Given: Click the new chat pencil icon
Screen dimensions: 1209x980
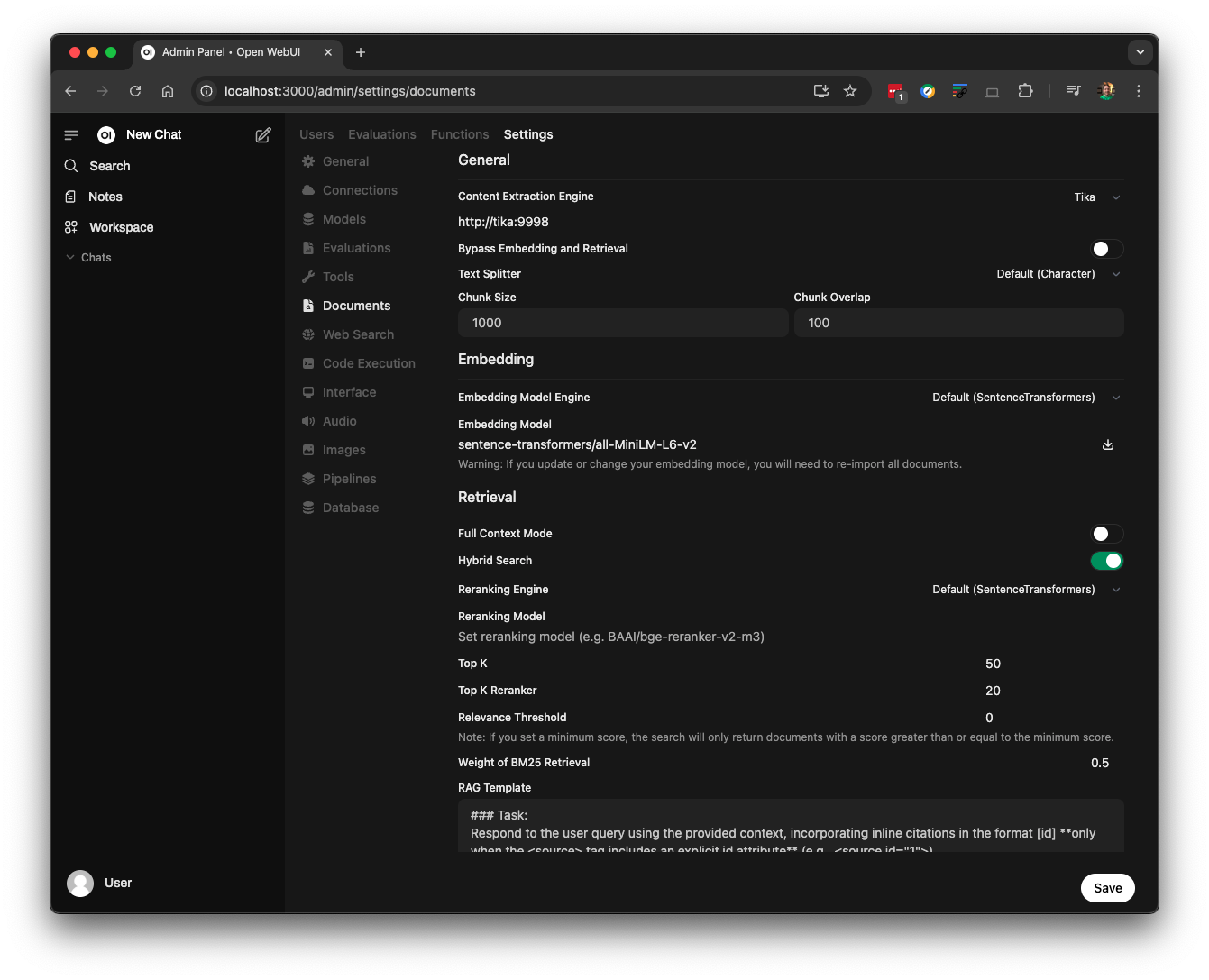Looking at the screenshot, I should [x=263, y=135].
